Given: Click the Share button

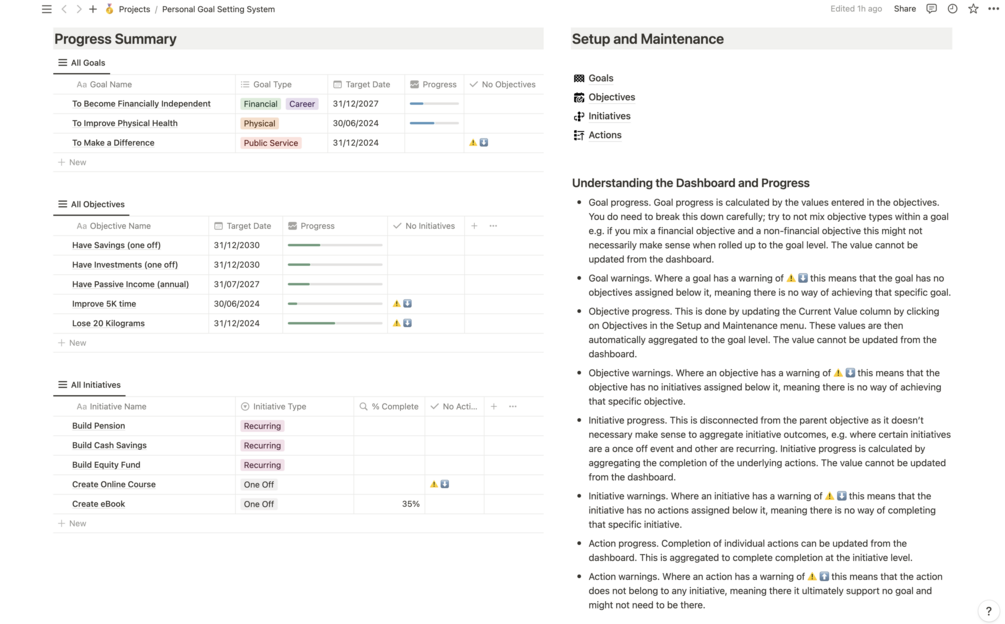Looking at the screenshot, I should pyautogui.click(x=904, y=9).
